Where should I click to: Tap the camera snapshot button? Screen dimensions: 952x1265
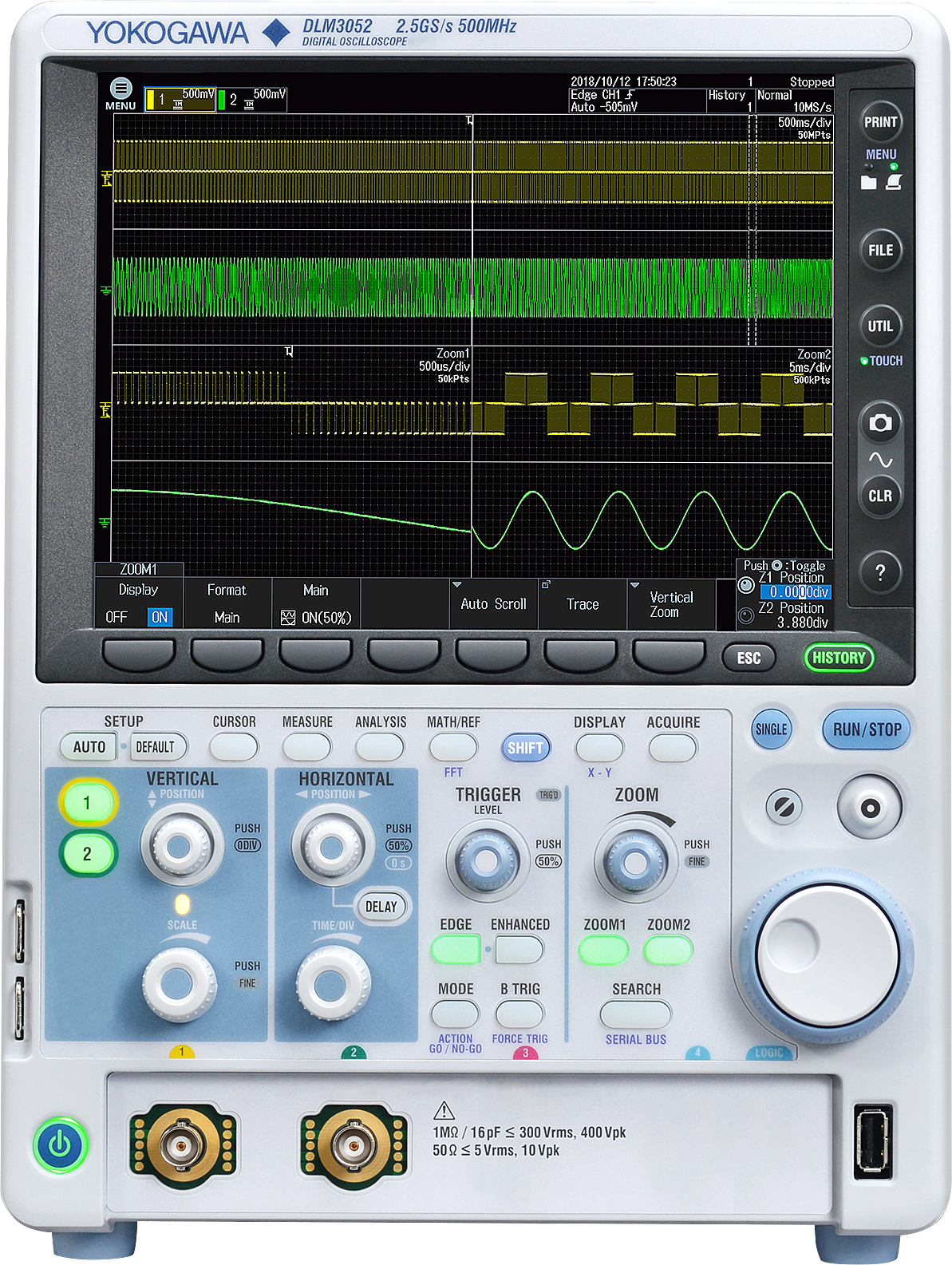880,423
